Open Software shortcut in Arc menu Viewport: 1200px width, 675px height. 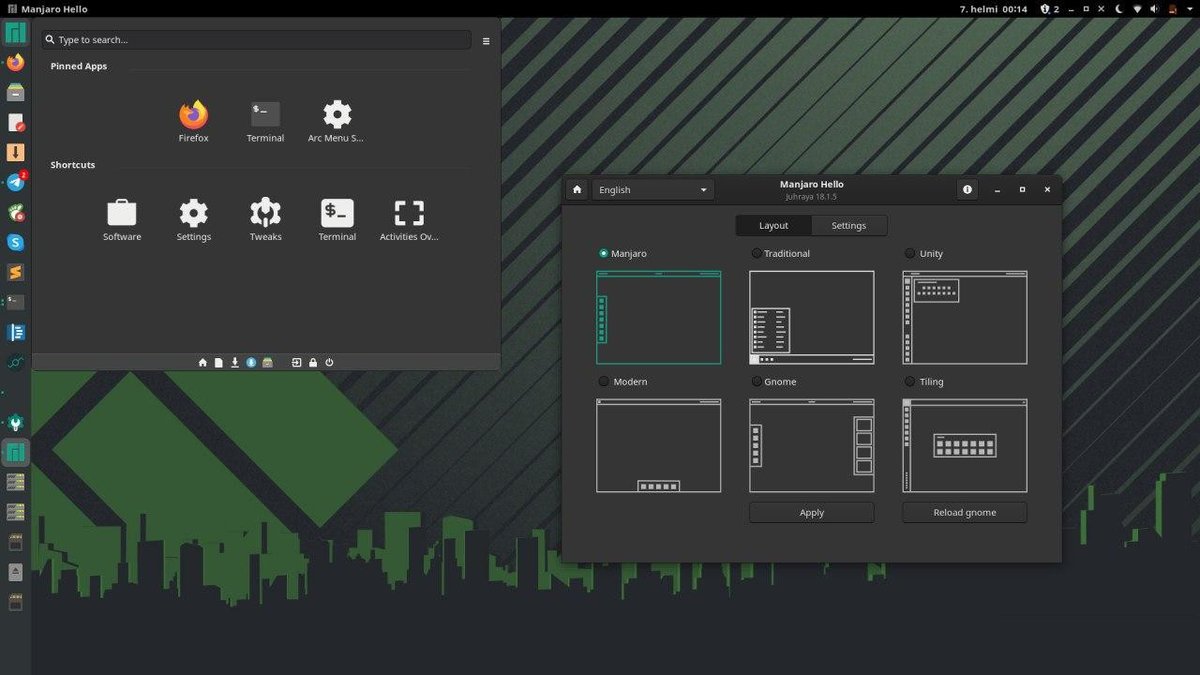[122, 220]
